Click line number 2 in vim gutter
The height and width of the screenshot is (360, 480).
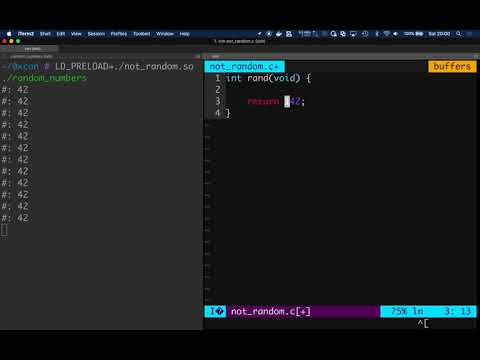pyautogui.click(x=218, y=90)
